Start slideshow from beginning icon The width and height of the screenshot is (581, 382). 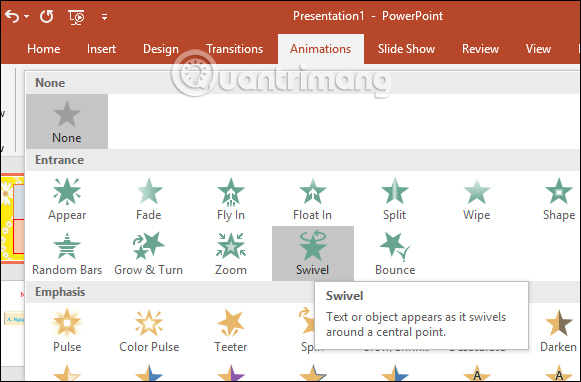(76, 17)
